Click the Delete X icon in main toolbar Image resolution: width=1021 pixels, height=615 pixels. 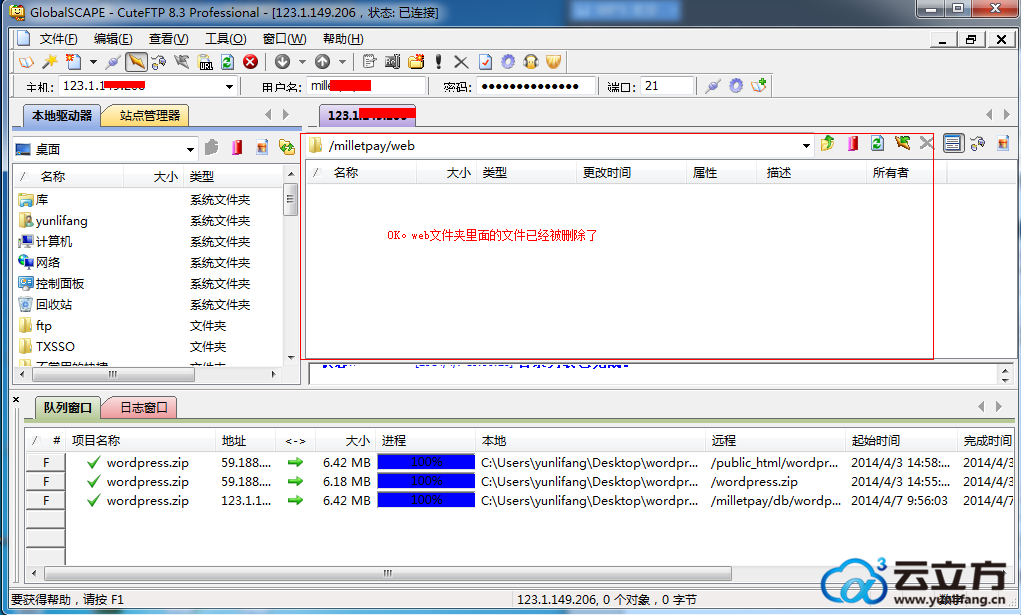(461, 62)
